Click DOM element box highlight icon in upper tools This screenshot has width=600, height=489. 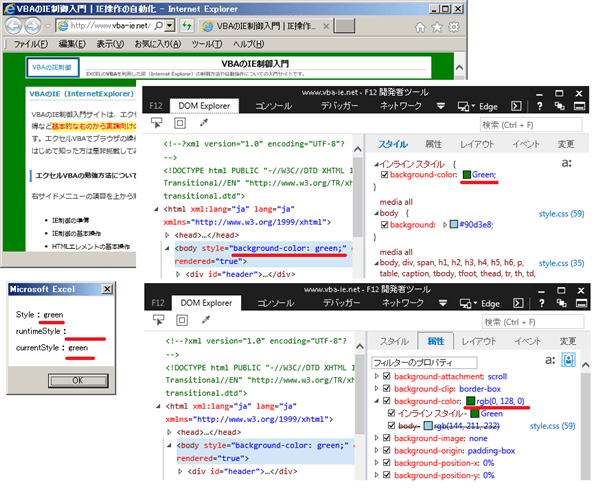[180, 123]
